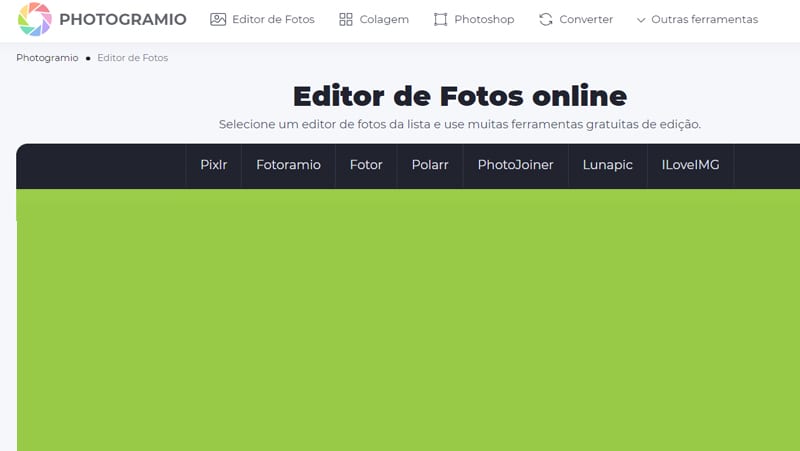Screen dimensions: 800x451
Task: Click the Photogramio colorful aperture logo
Action: [x=35, y=19]
